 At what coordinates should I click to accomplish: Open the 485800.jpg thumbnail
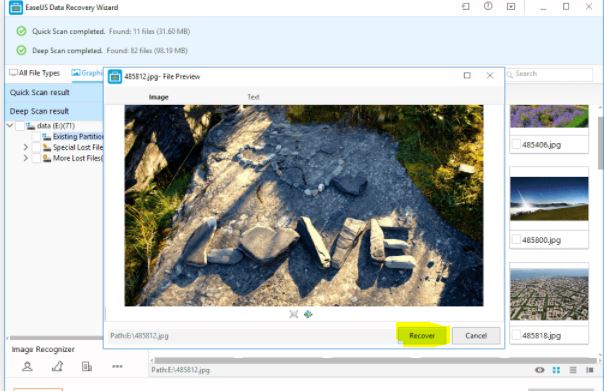(x=549, y=199)
